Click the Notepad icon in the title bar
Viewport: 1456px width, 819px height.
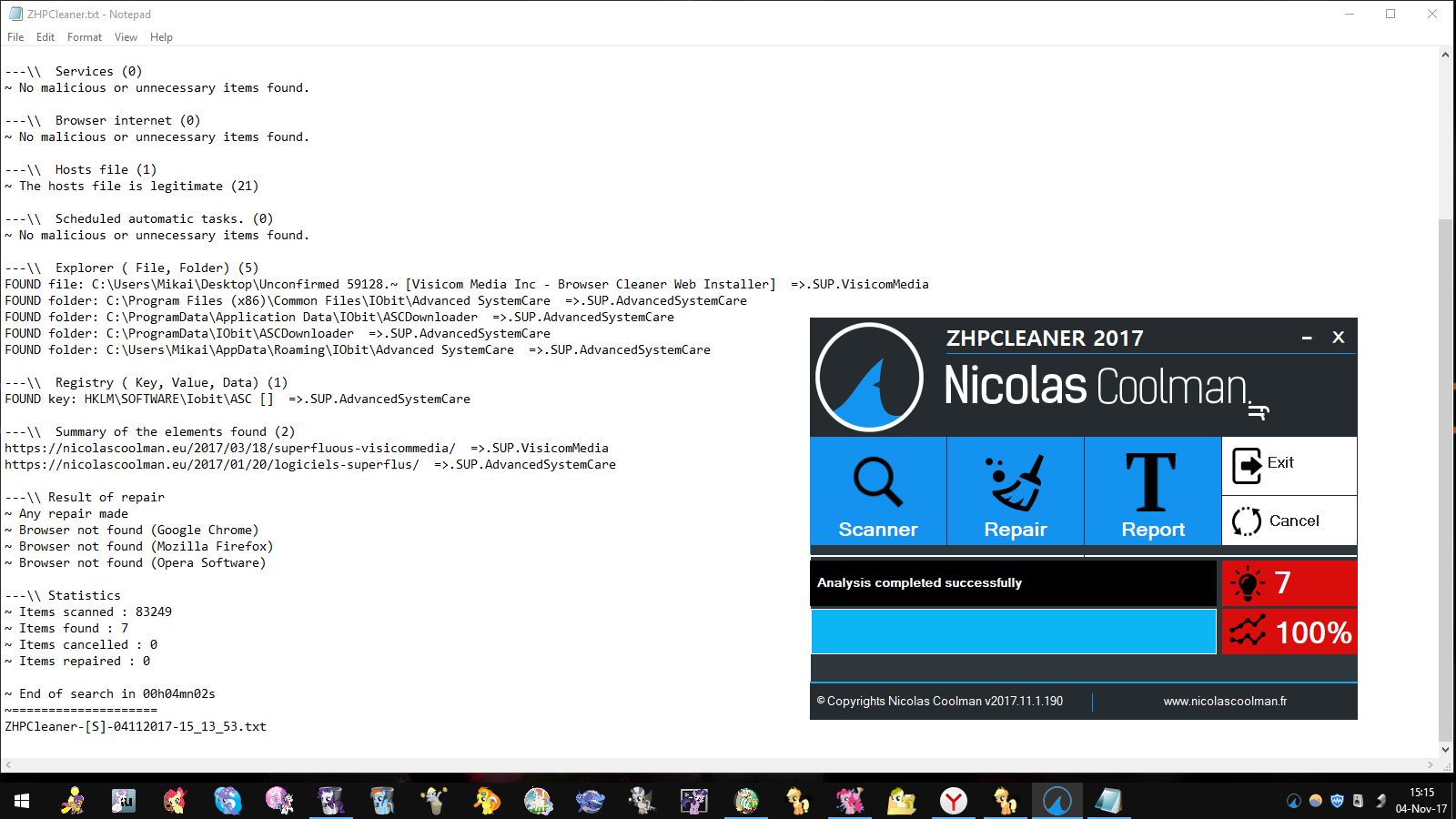coord(15,14)
